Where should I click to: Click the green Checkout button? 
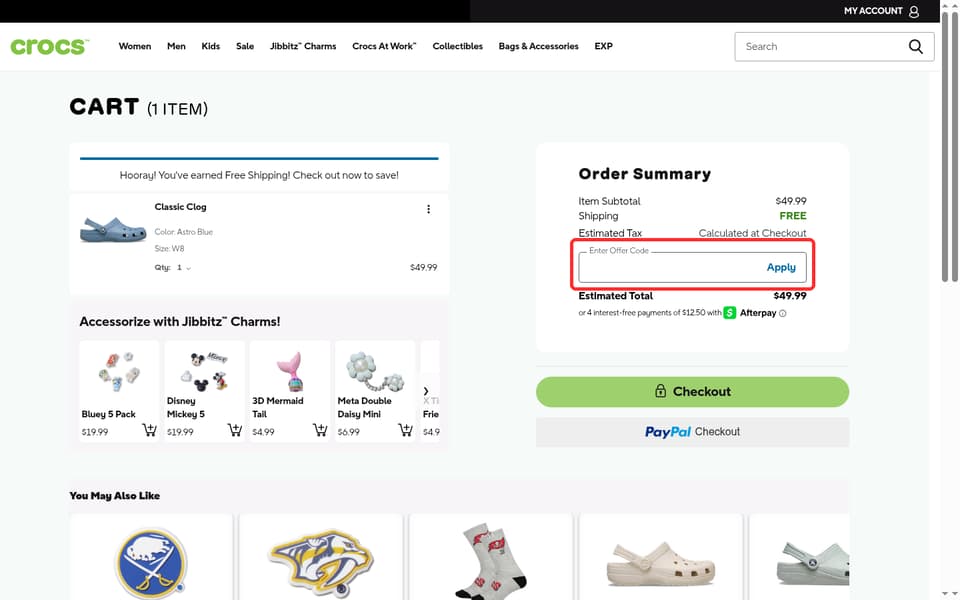pos(692,392)
